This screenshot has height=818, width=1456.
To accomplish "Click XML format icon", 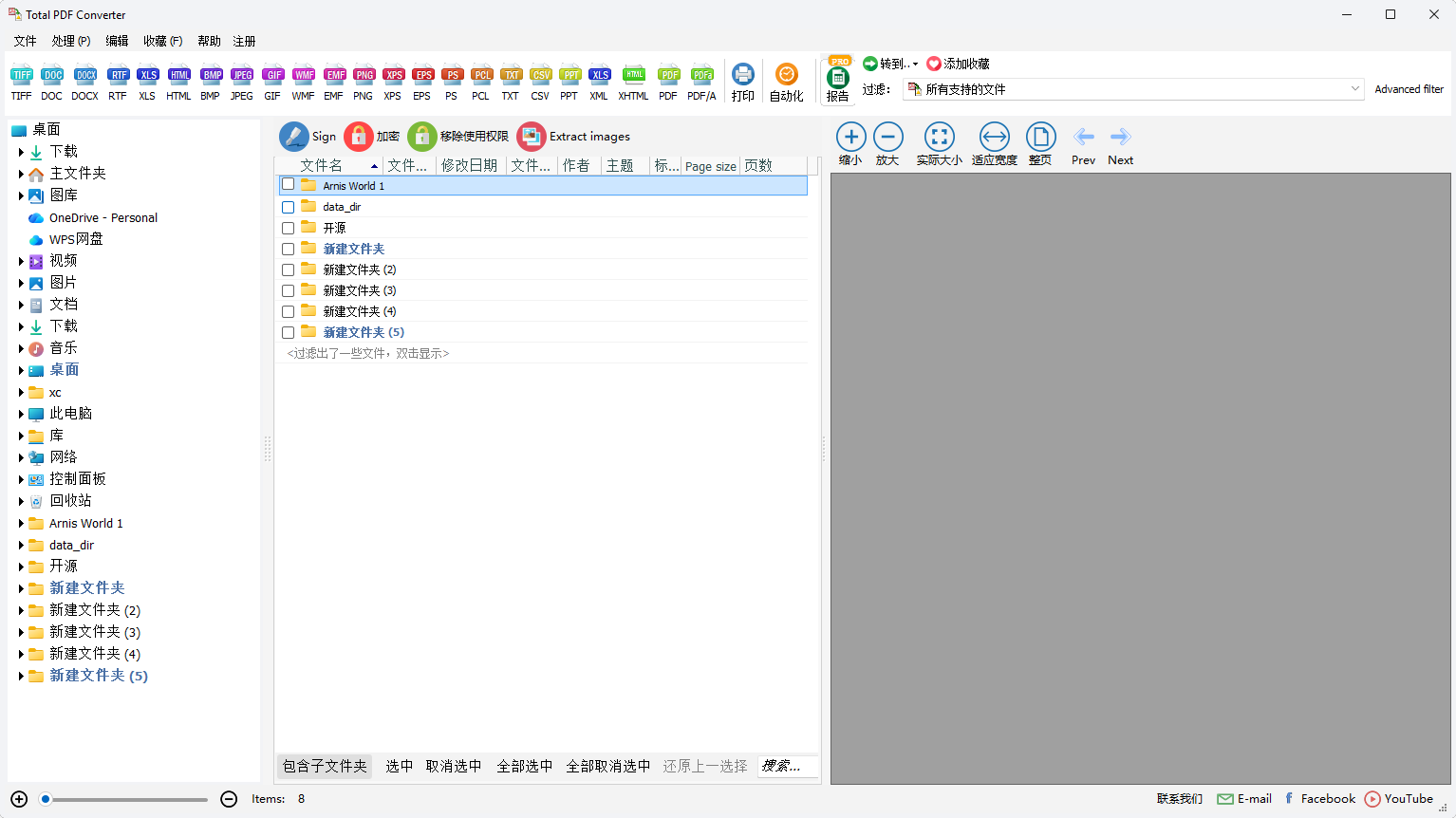I will [599, 83].
